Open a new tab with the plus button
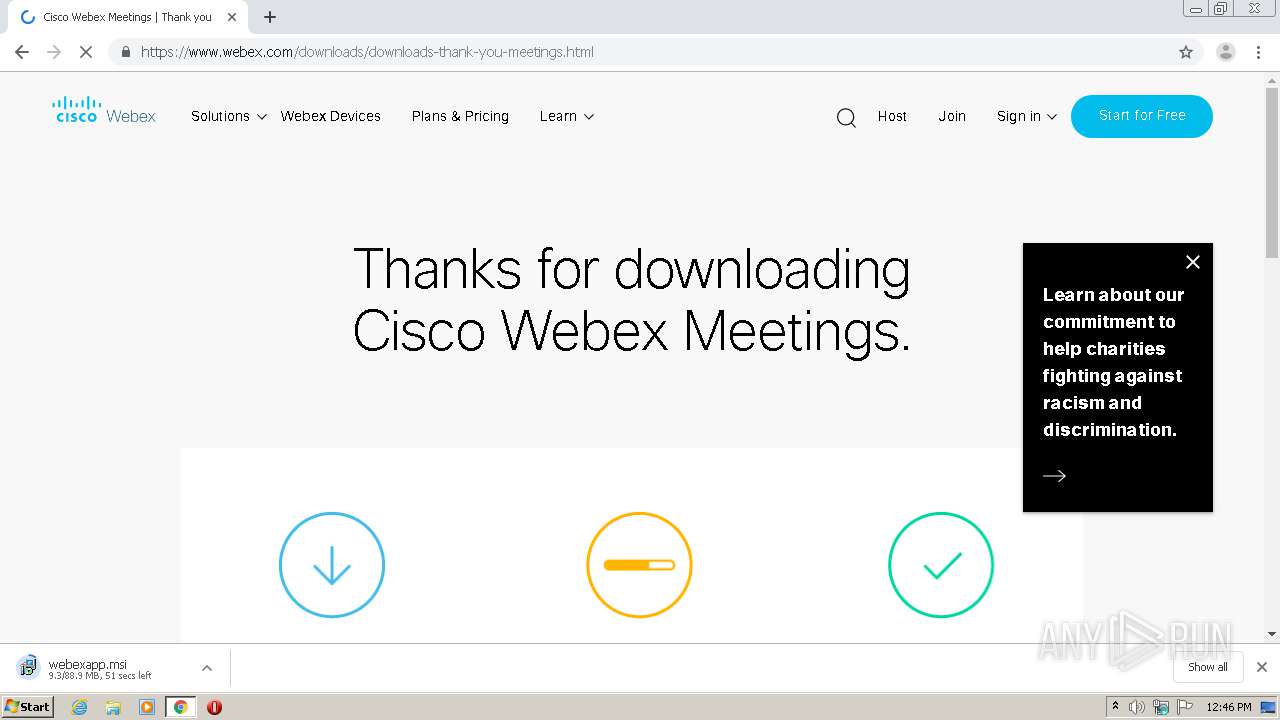This screenshot has height=720, width=1280. click(269, 17)
